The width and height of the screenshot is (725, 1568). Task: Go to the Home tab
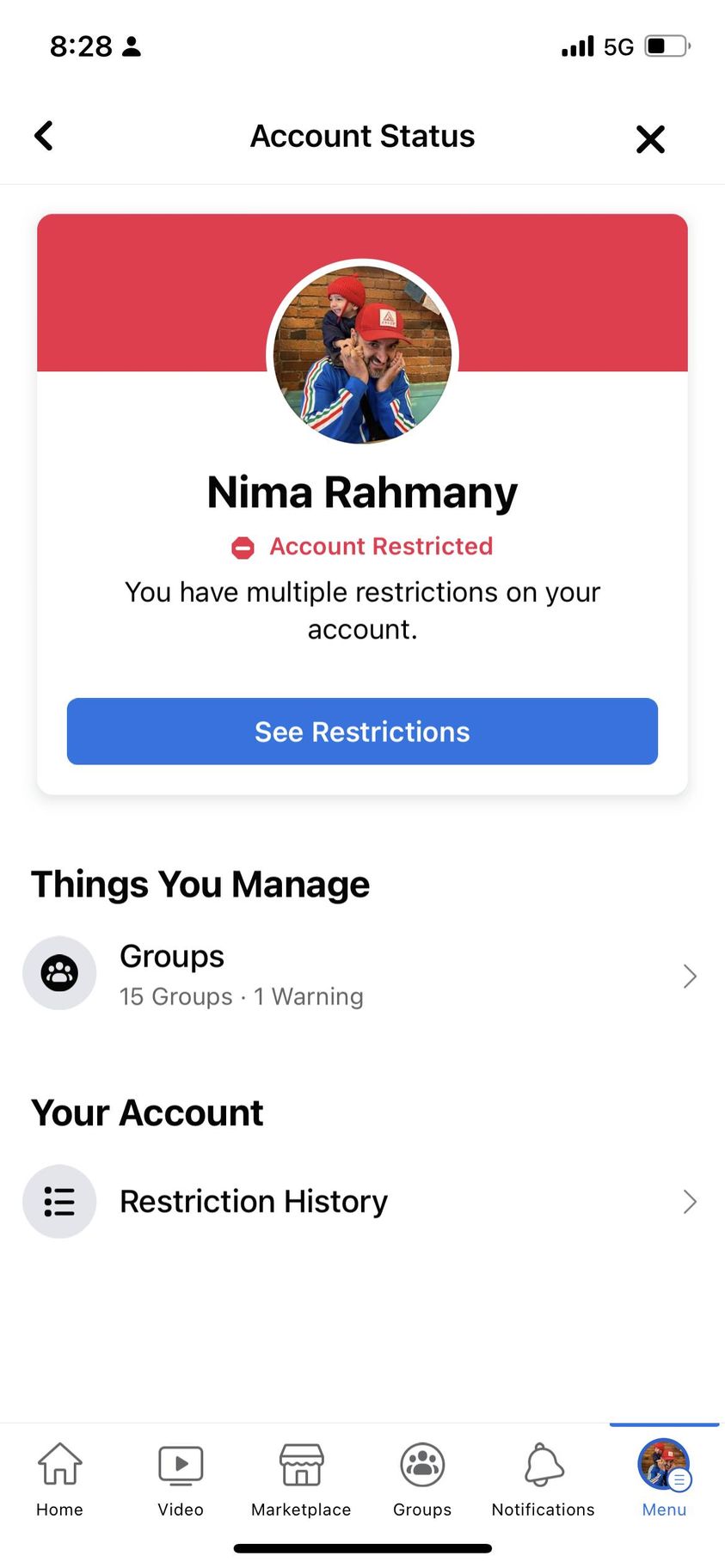click(x=59, y=1479)
